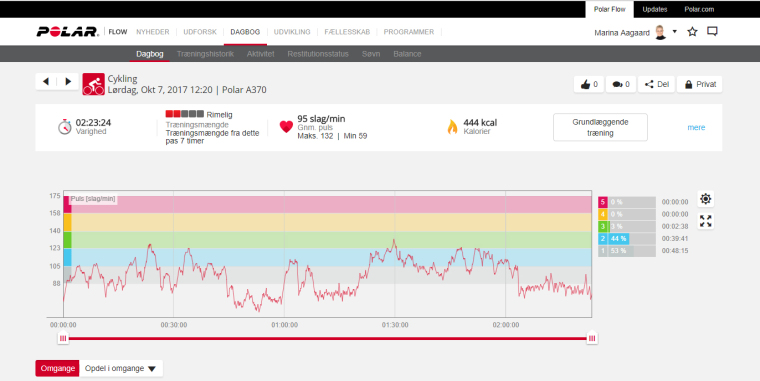Go to the previous training session arrow
The width and height of the screenshot is (760, 381).
(46, 81)
